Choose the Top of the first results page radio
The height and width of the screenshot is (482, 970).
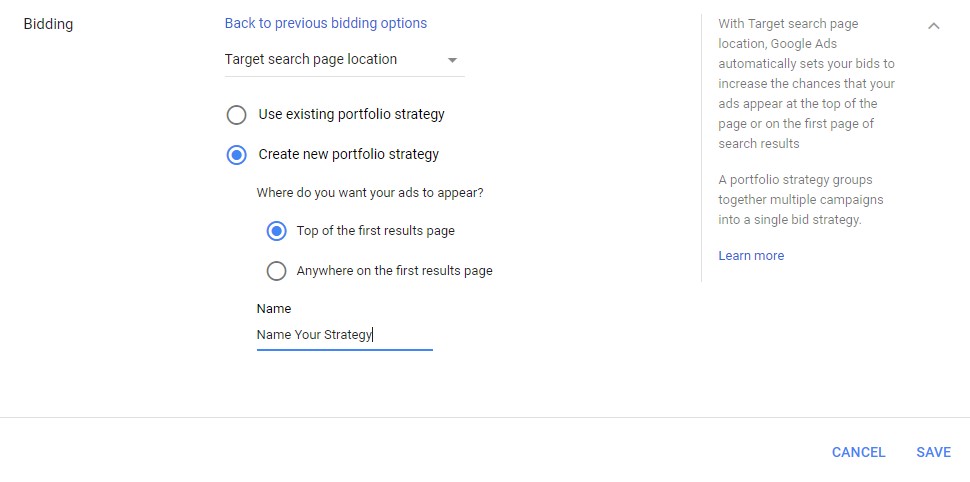(276, 231)
